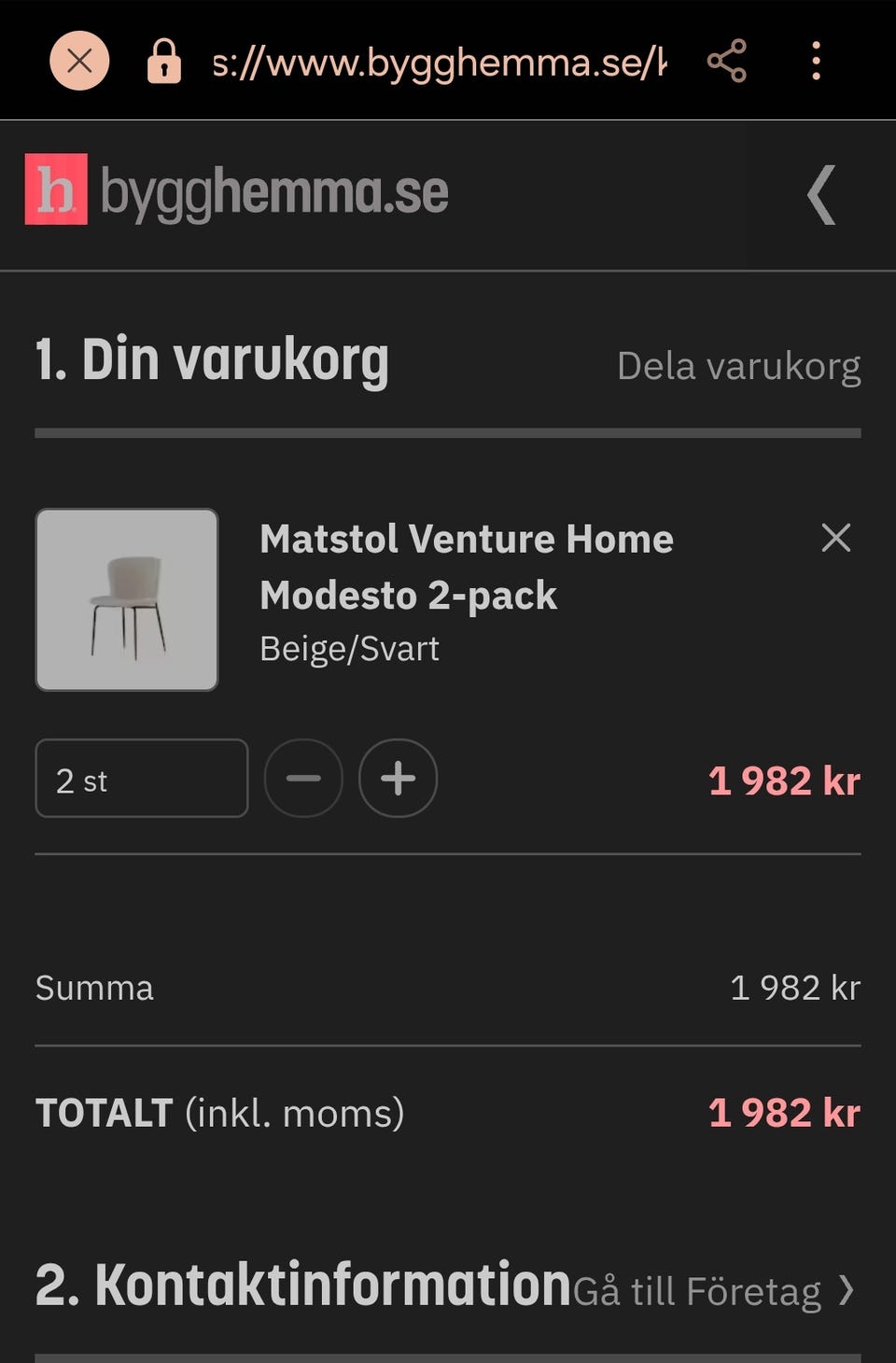Select the bygghemma.se URL address text
This screenshot has height=1363, width=896.
[439, 63]
